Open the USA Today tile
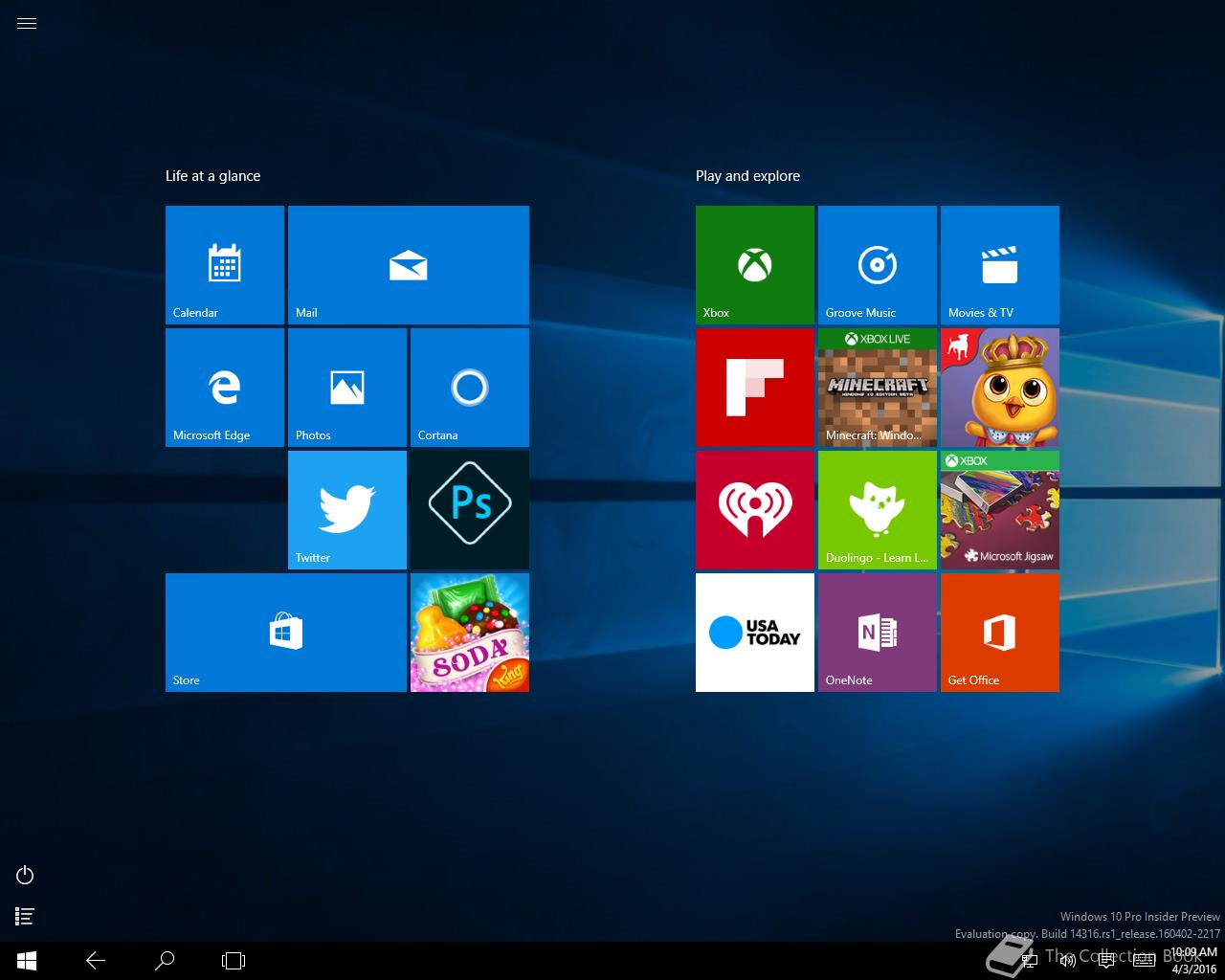Viewport: 1225px width, 980px height. 755,633
